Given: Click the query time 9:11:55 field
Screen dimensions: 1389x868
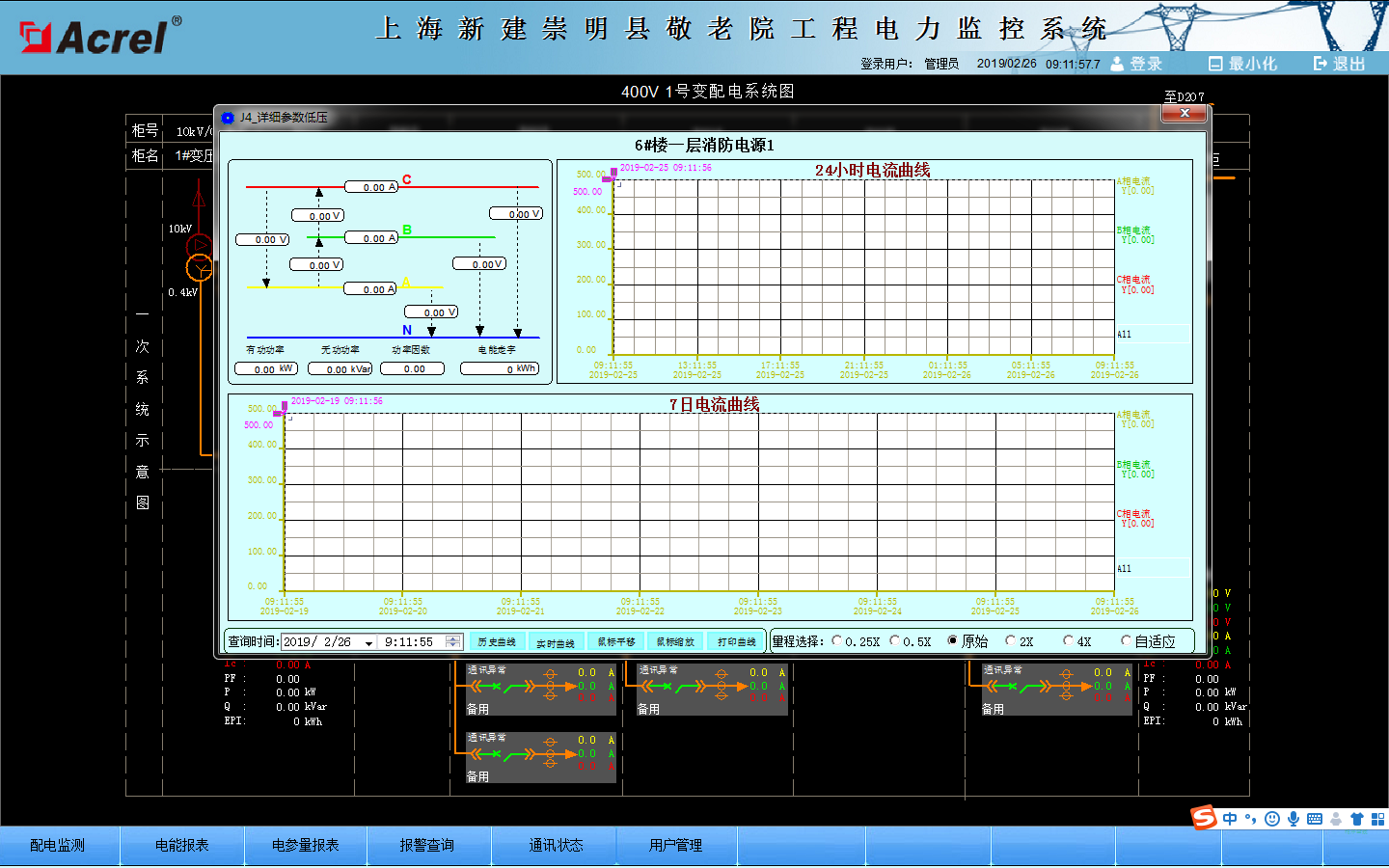Looking at the screenshot, I should 410,641.
